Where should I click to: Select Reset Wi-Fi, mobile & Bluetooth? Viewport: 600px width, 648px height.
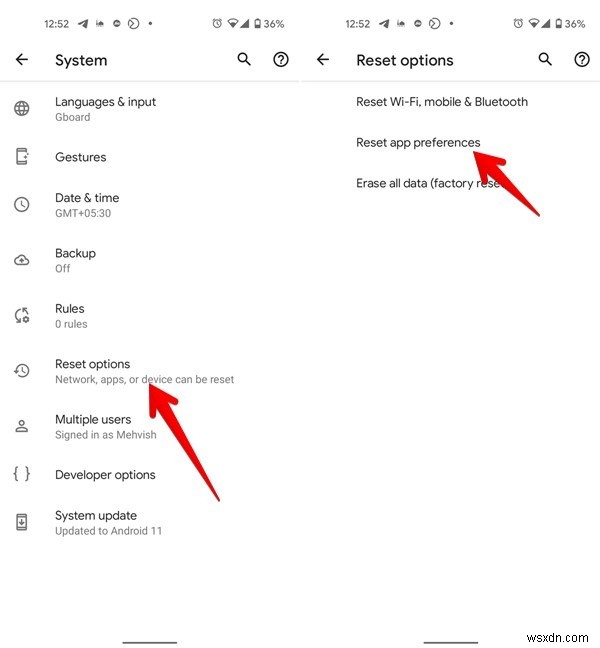(450, 102)
